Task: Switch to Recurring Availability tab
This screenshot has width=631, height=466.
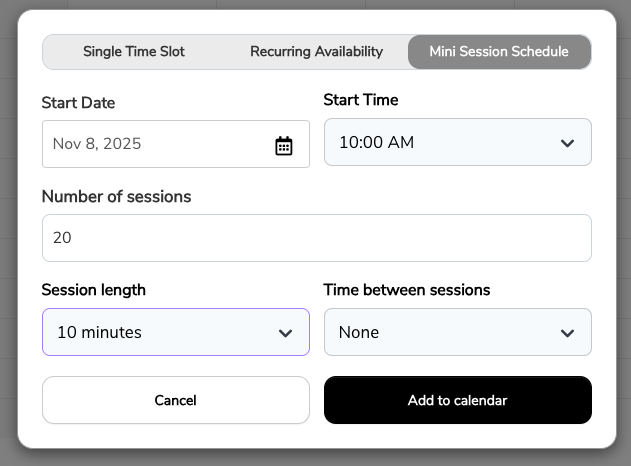Action: coord(316,52)
